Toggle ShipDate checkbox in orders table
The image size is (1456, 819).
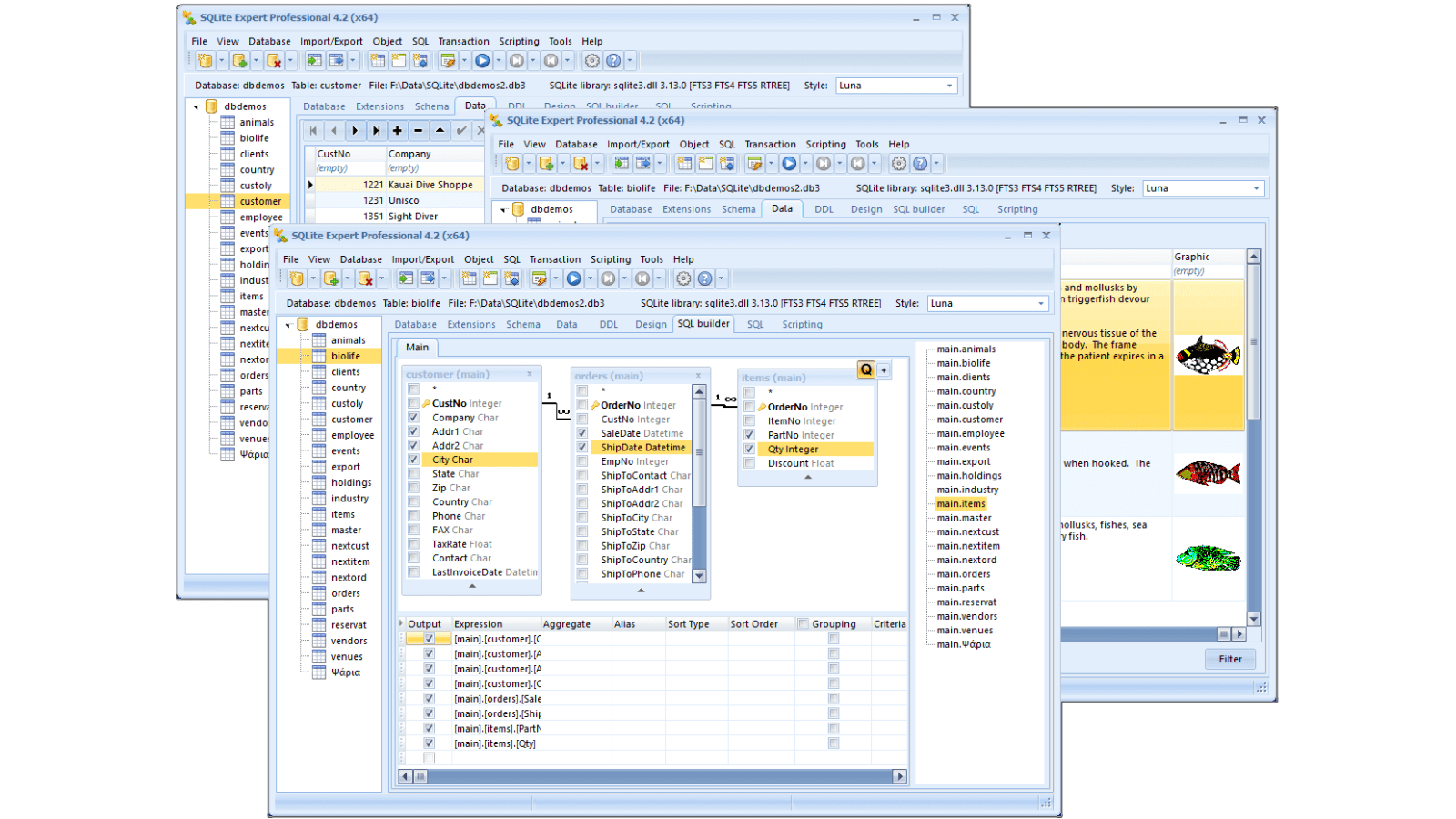click(582, 447)
